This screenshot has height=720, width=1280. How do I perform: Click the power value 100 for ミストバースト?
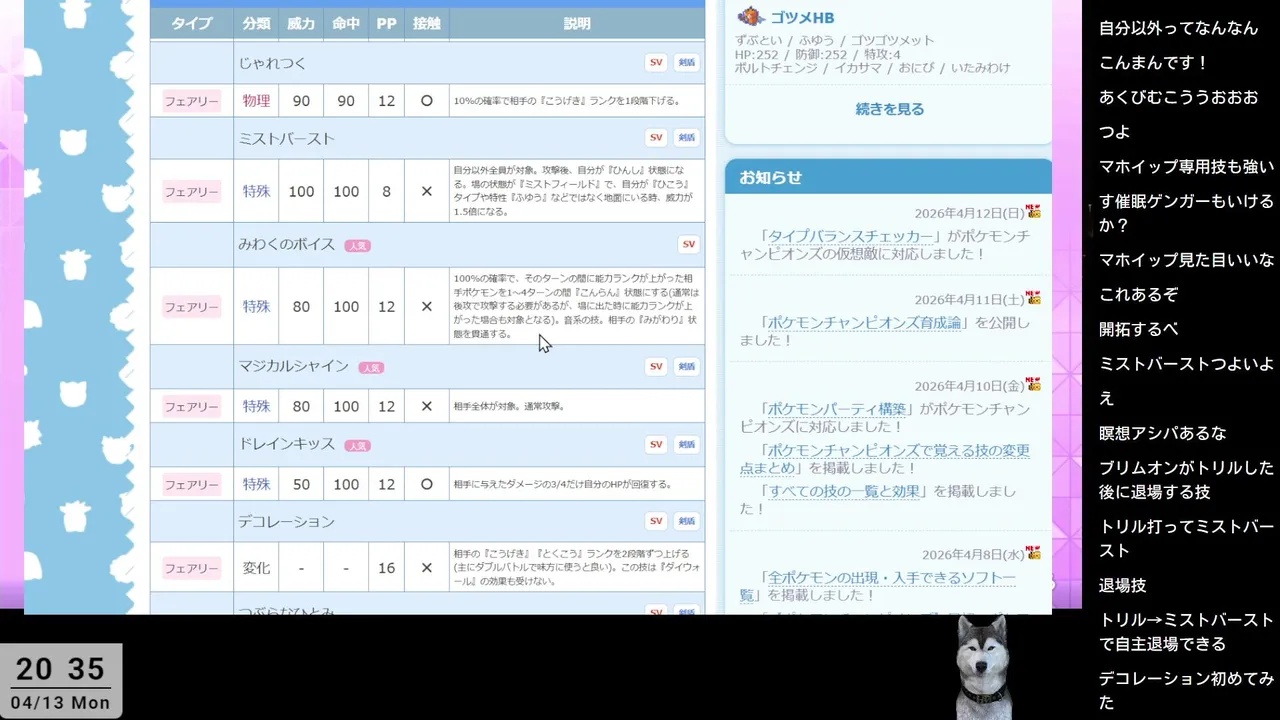pyautogui.click(x=301, y=191)
